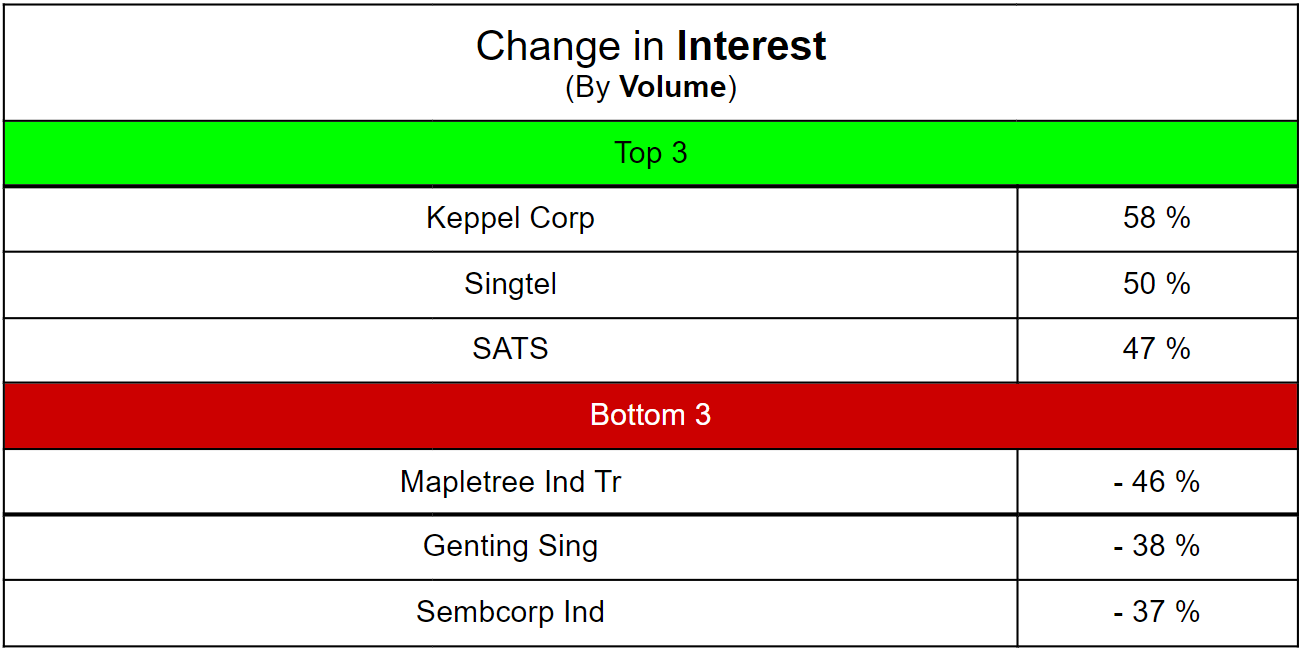Click the - 38 % value cell
Screen dimensions: 1304x653
click(x=1158, y=547)
